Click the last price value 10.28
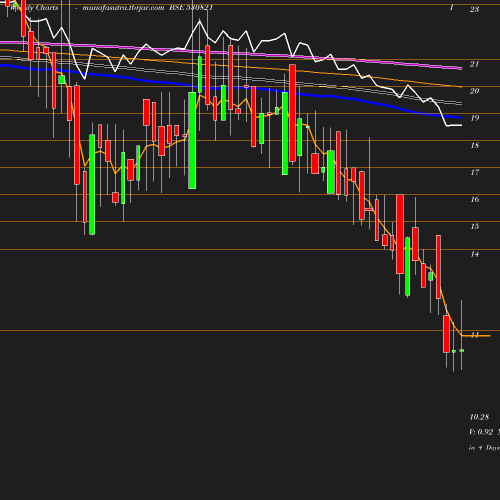This screenshot has height=500, width=500. pos(479,417)
